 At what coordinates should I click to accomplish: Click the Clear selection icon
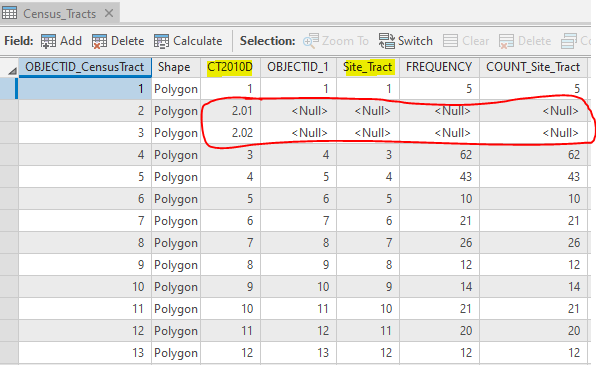tap(450, 41)
